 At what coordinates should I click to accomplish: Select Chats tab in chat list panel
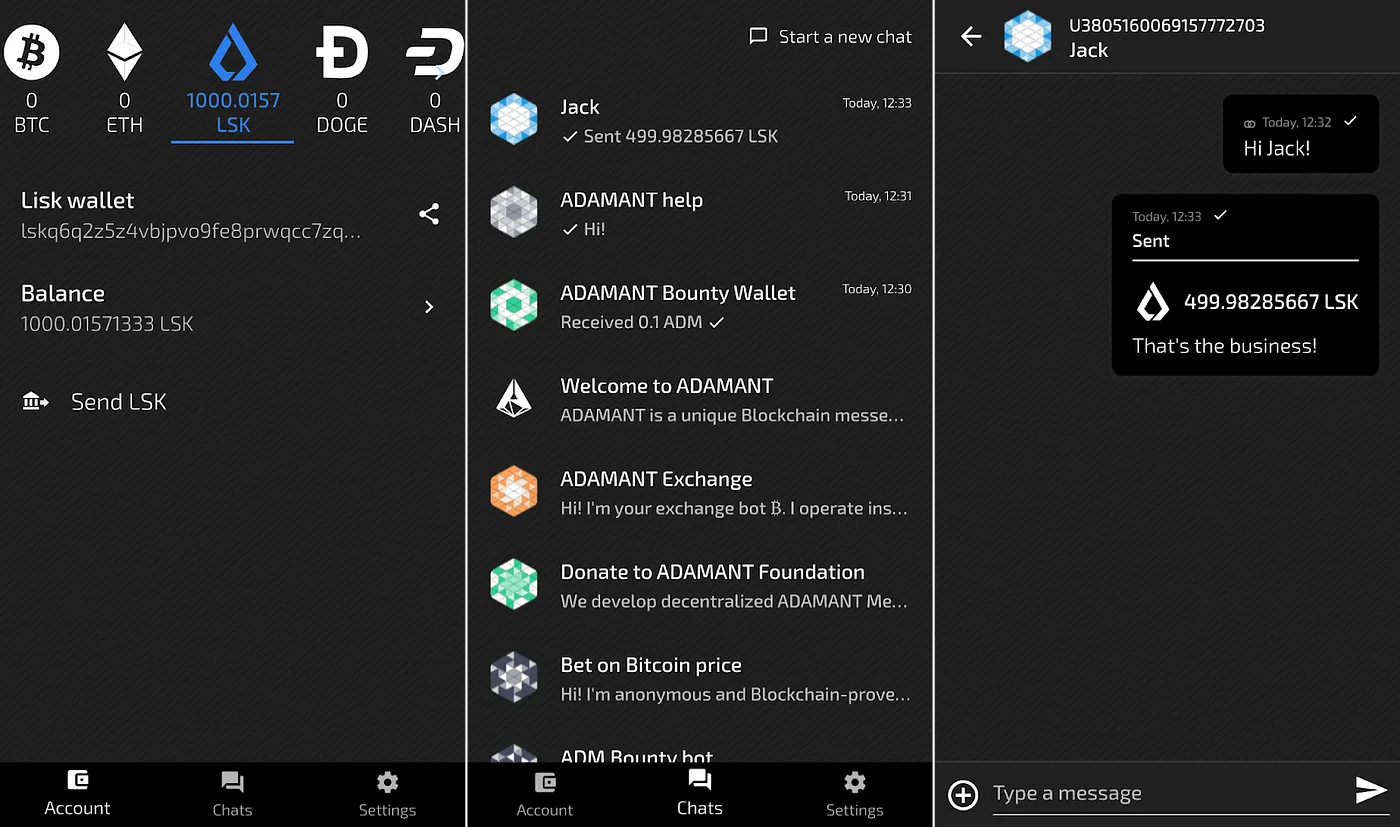coord(700,794)
